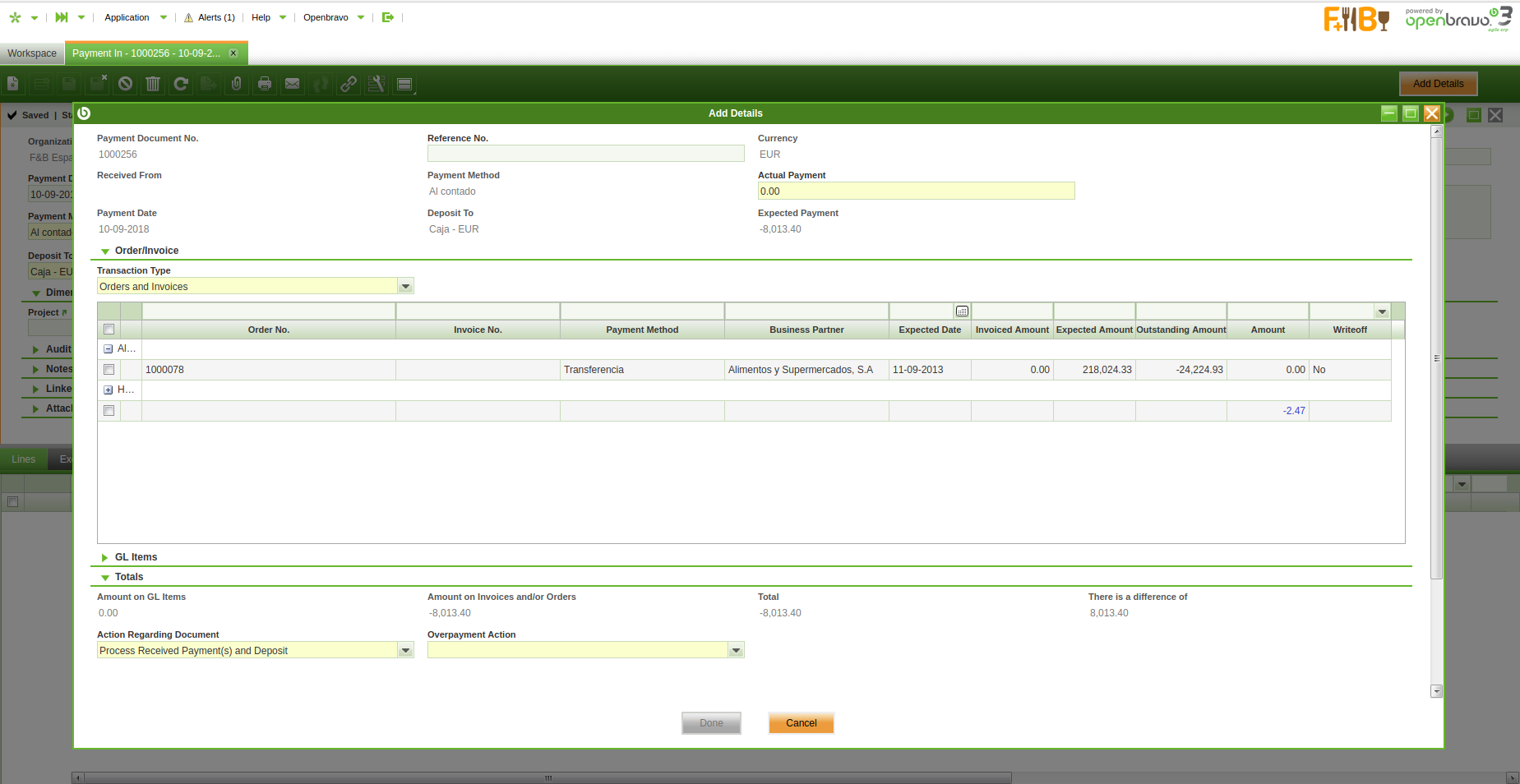Viewport: 1520px width, 784px height.
Task: Click the chain link toolbar icon
Action: point(349,84)
